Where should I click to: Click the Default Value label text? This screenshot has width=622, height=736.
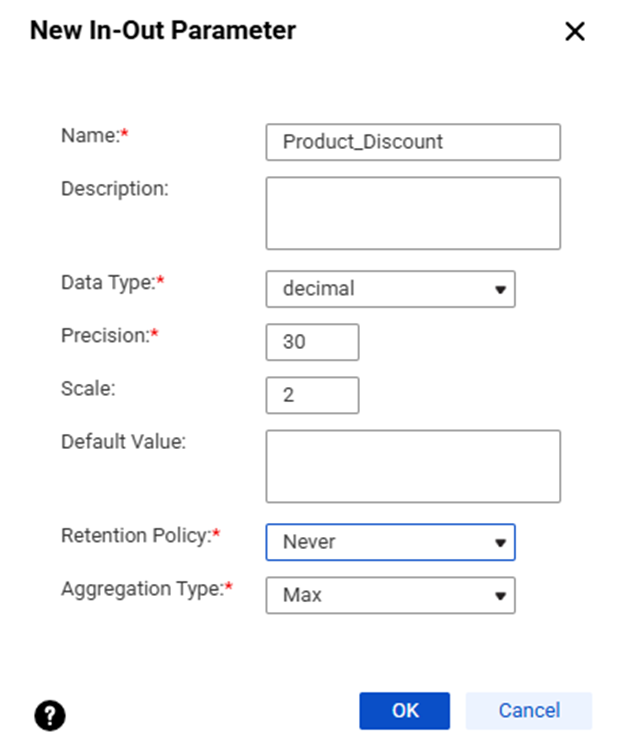[x=123, y=441]
